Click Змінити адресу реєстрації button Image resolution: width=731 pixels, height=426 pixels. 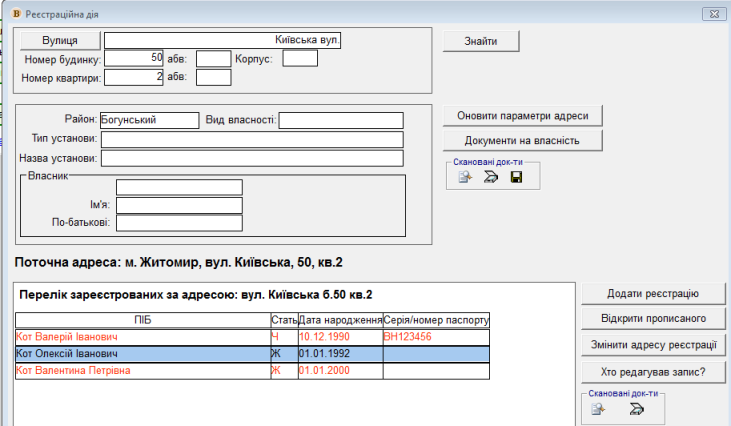[x=651, y=345]
